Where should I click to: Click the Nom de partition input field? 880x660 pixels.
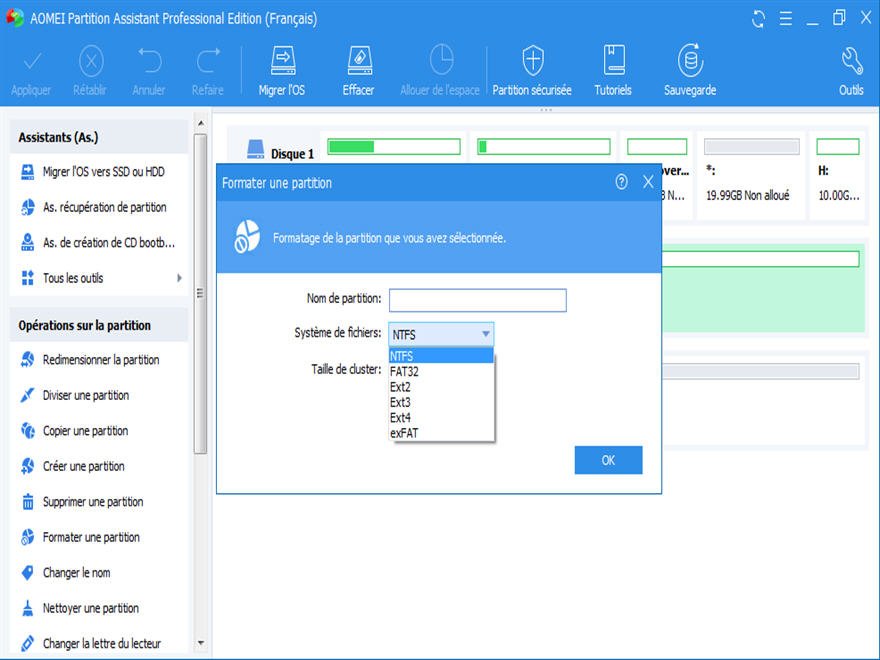(x=478, y=300)
